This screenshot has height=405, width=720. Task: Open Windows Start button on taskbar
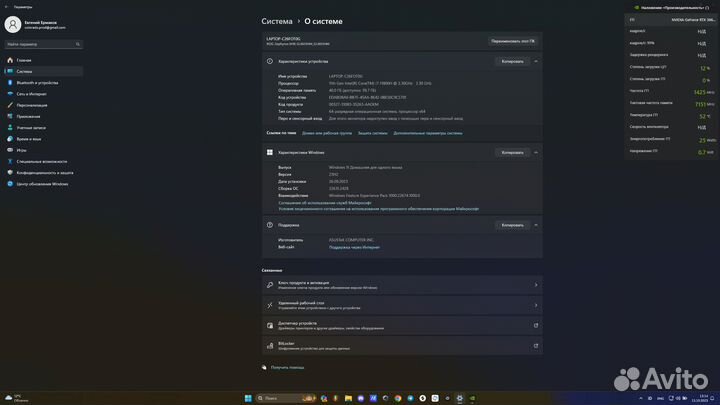[248, 398]
